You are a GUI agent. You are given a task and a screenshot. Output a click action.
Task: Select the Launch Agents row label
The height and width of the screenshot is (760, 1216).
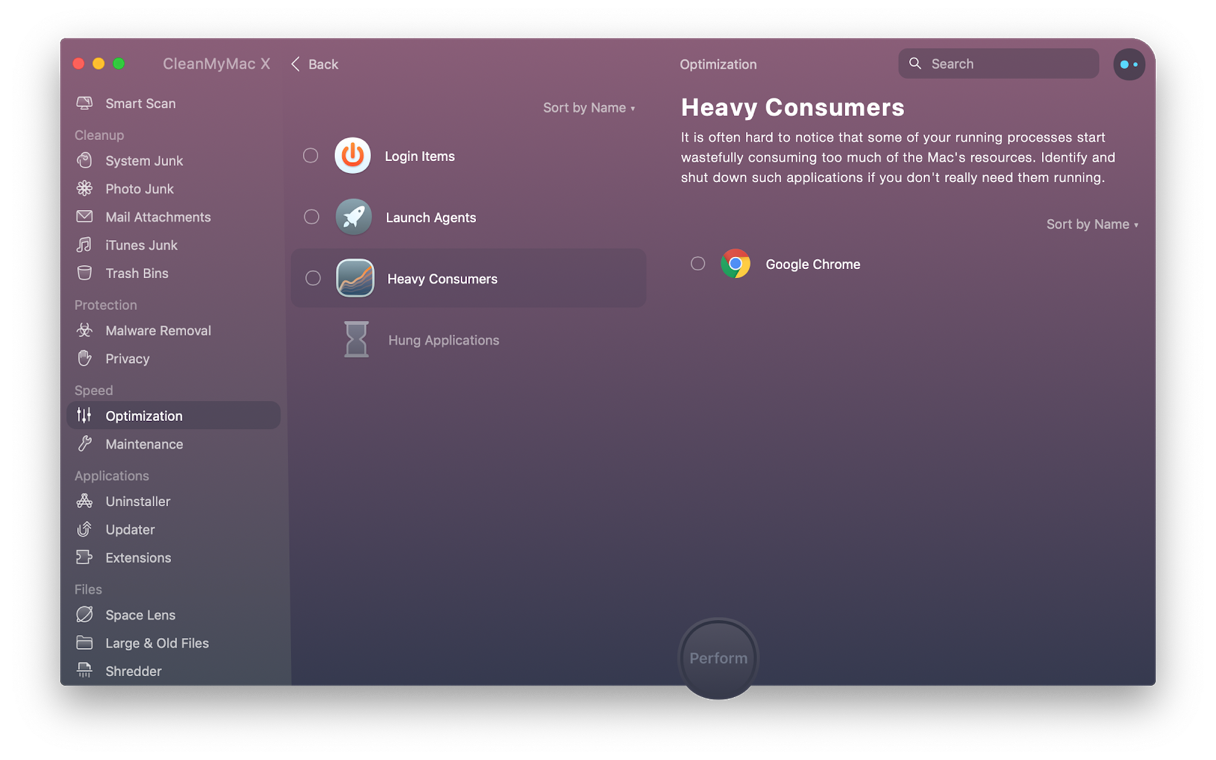(x=431, y=217)
